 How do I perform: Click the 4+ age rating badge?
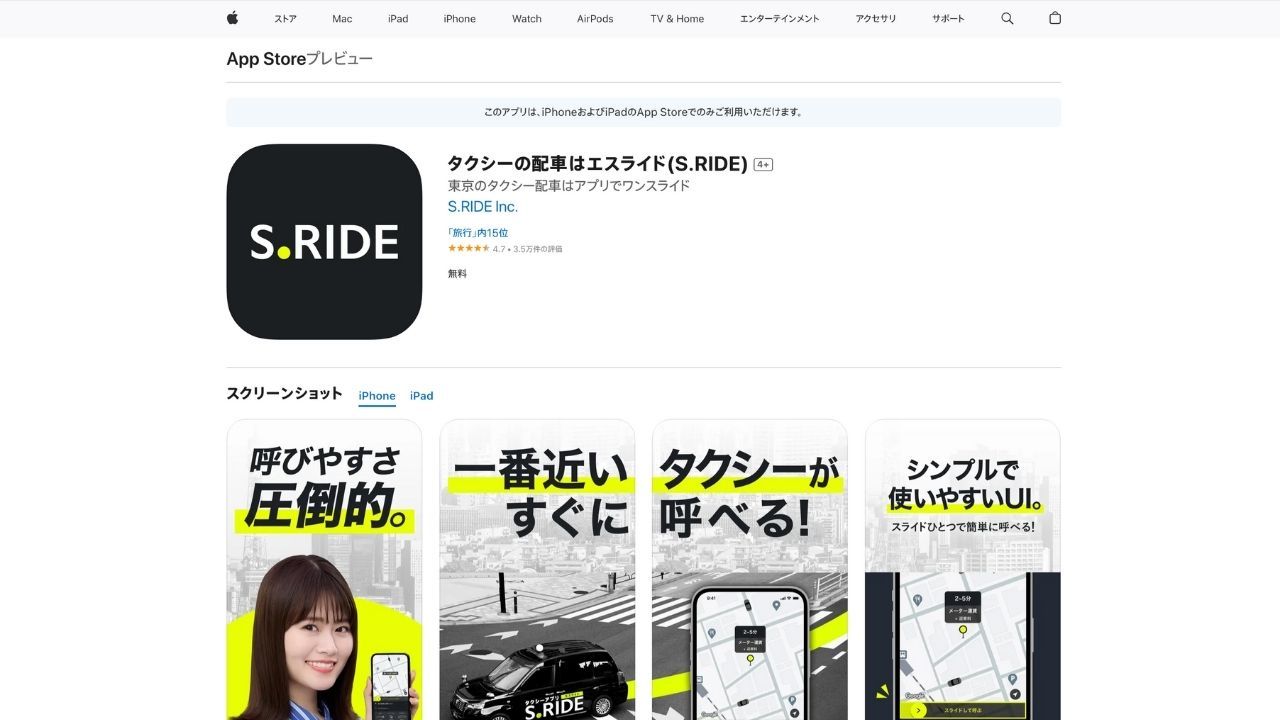click(763, 165)
